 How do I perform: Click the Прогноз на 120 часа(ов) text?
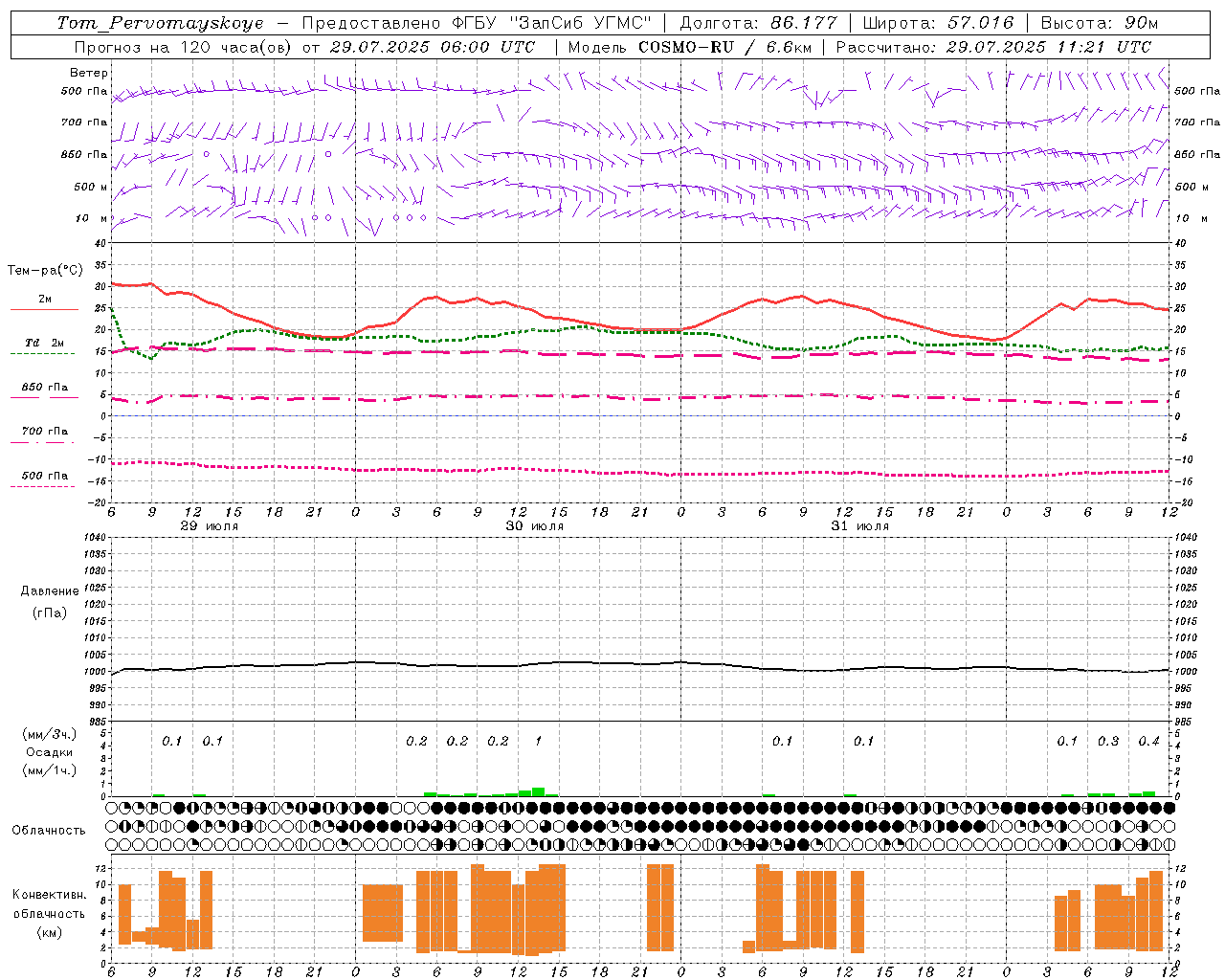pos(184,47)
